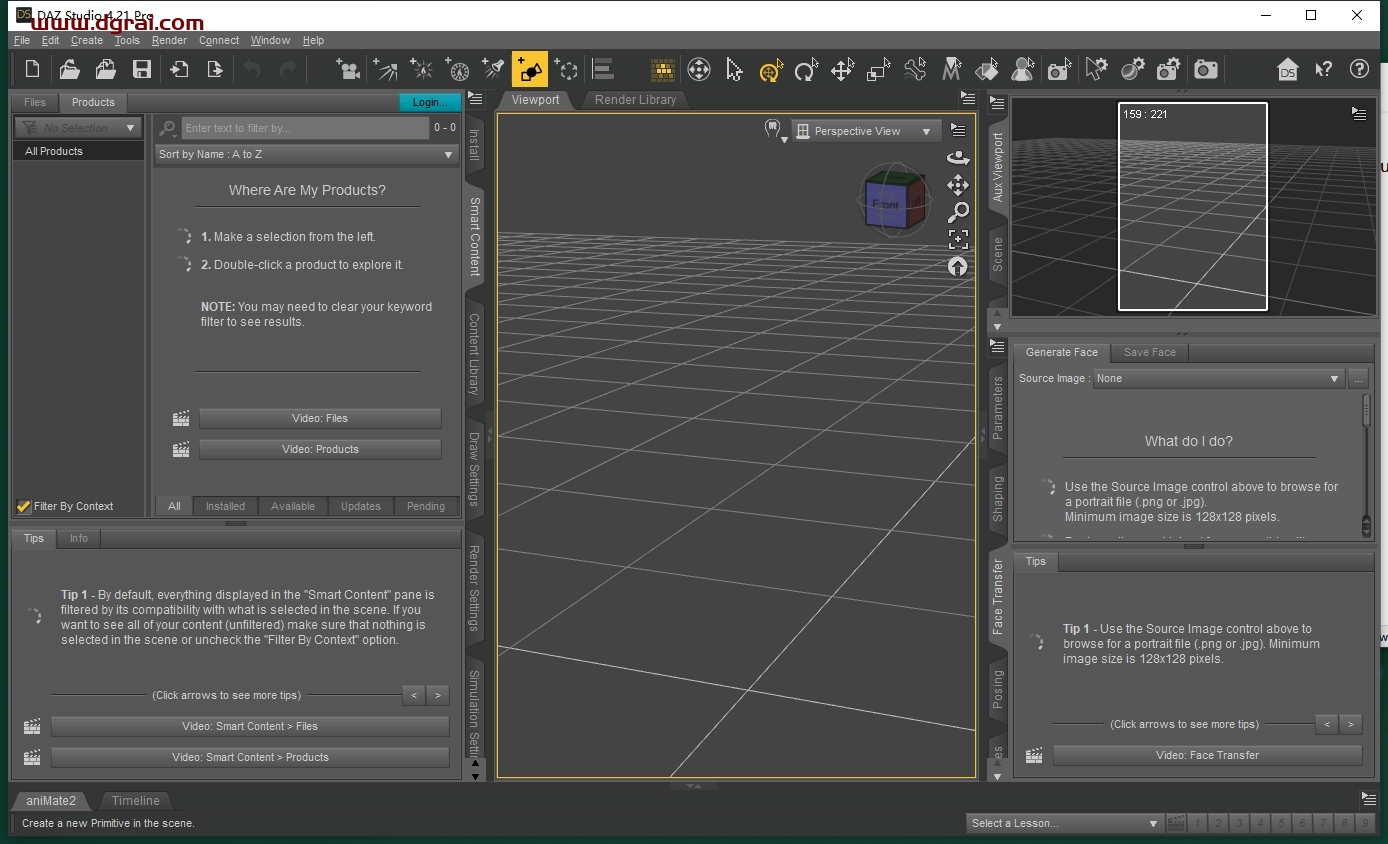Open the Source Image None dropdown
This screenshot has width=1388, height=844.
pos(1218,378)
